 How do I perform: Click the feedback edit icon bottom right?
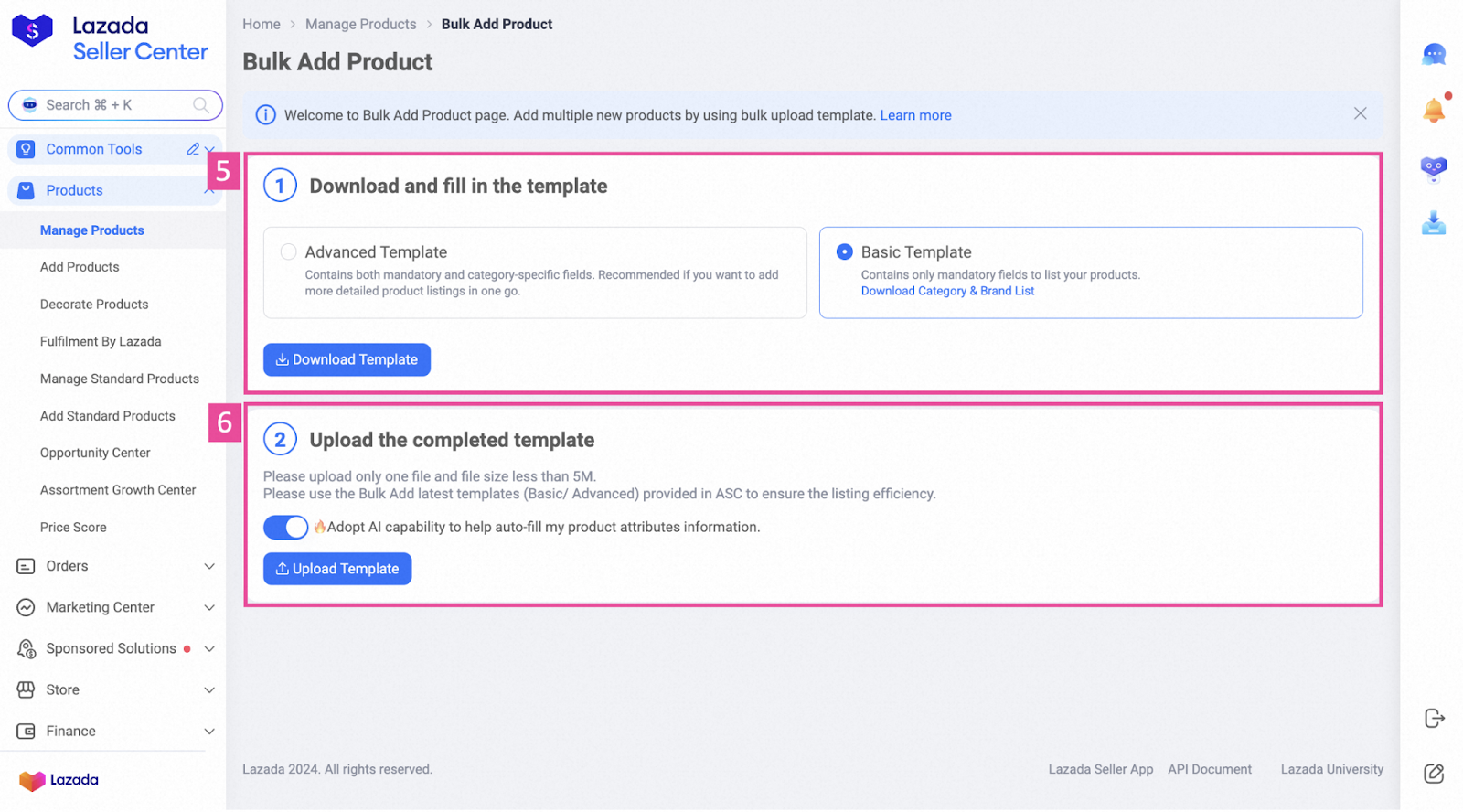1434,774
